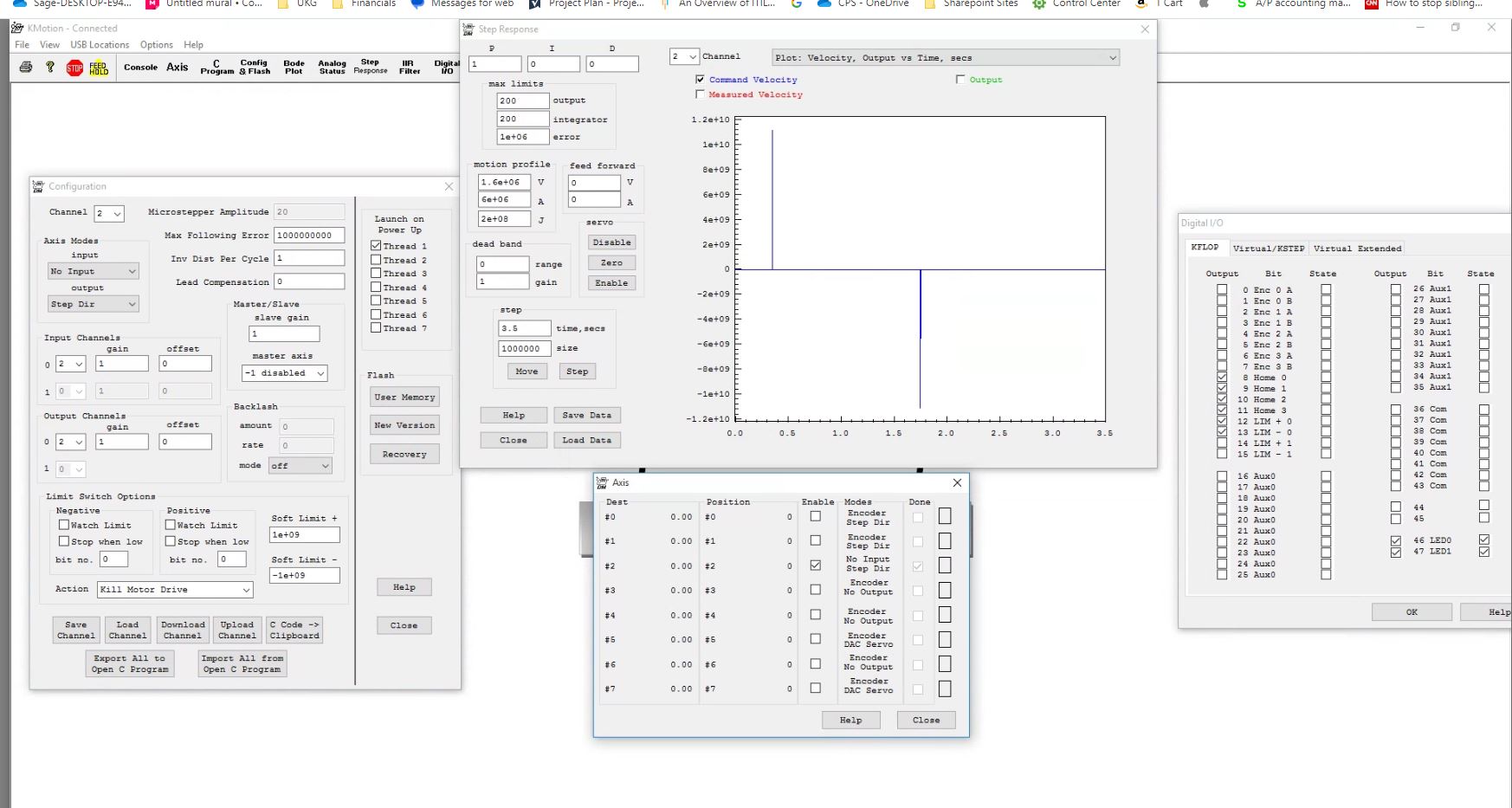Switch to the Virtual/KSTEP tab
The image size is (1512, 808).
1268,249
